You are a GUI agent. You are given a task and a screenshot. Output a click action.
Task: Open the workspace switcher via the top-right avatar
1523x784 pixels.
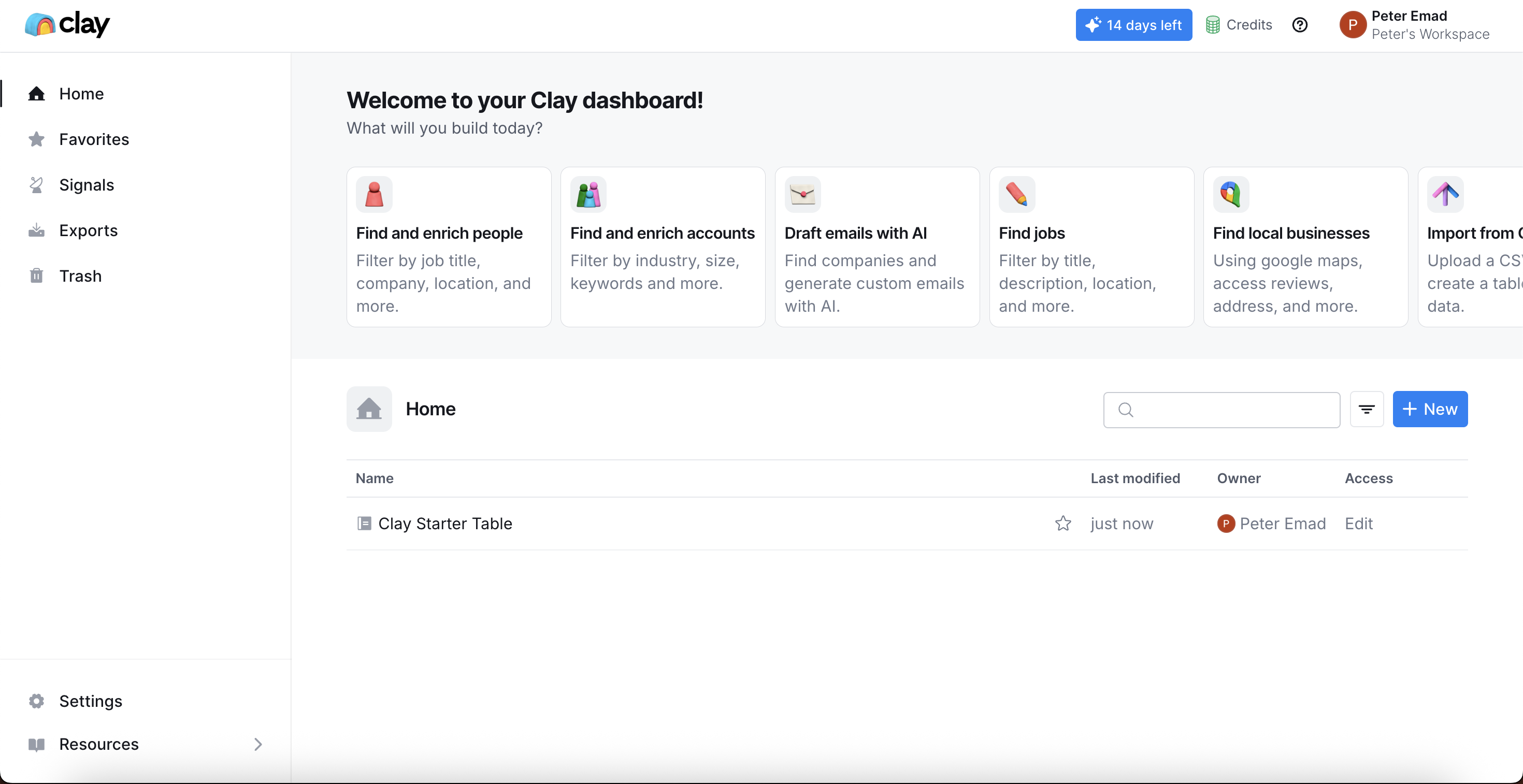coord(1353,25)
